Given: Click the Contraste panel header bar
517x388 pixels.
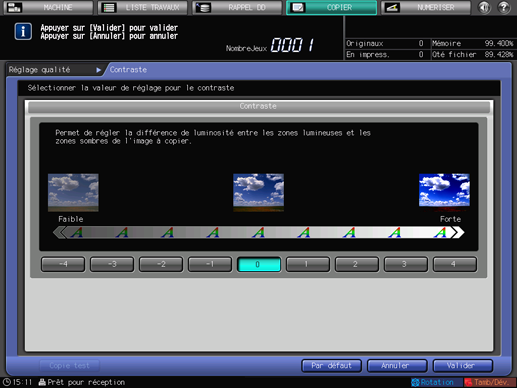Looking at the screenshot, I should [259, 106].
